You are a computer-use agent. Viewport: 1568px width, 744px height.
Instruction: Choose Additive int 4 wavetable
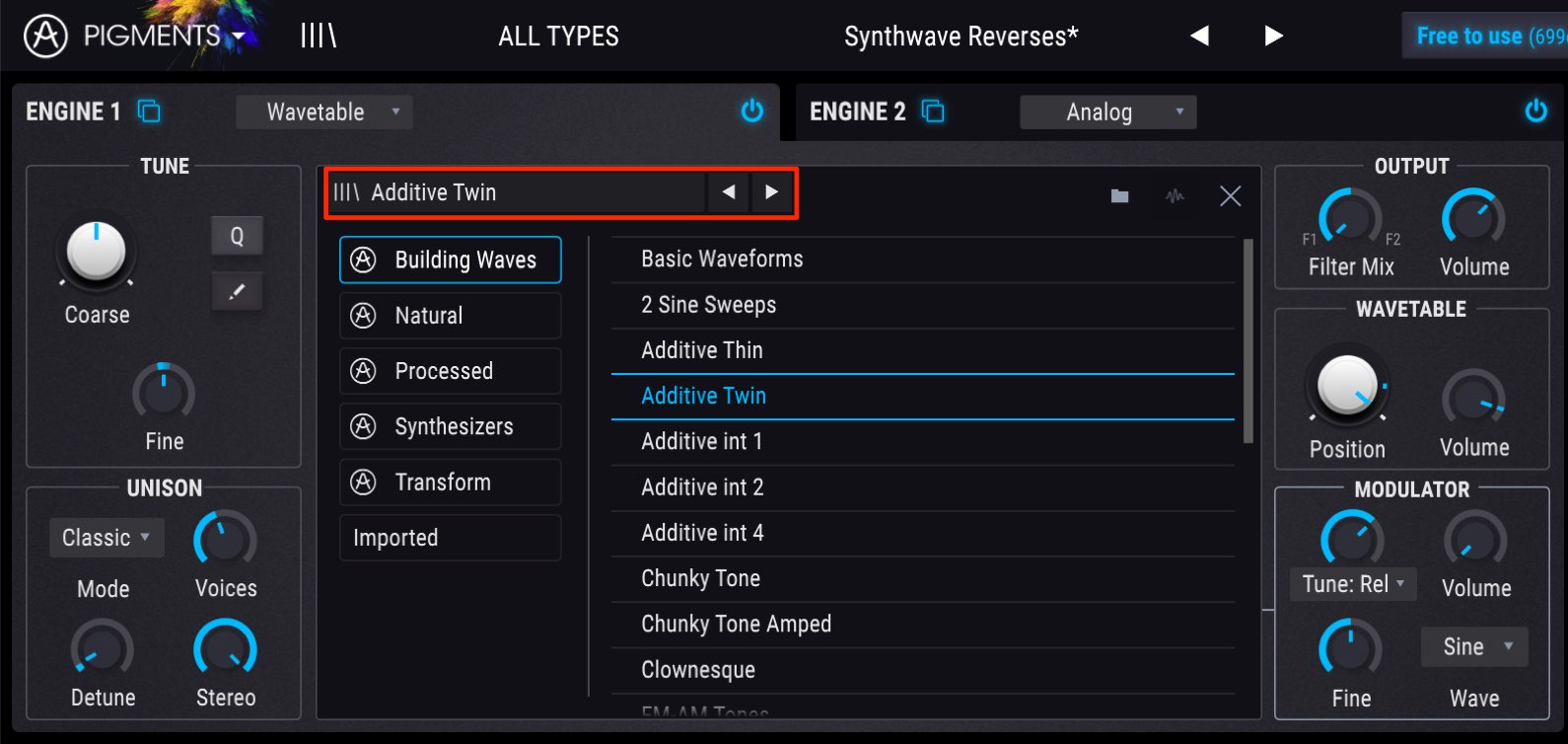click(923, 533)
